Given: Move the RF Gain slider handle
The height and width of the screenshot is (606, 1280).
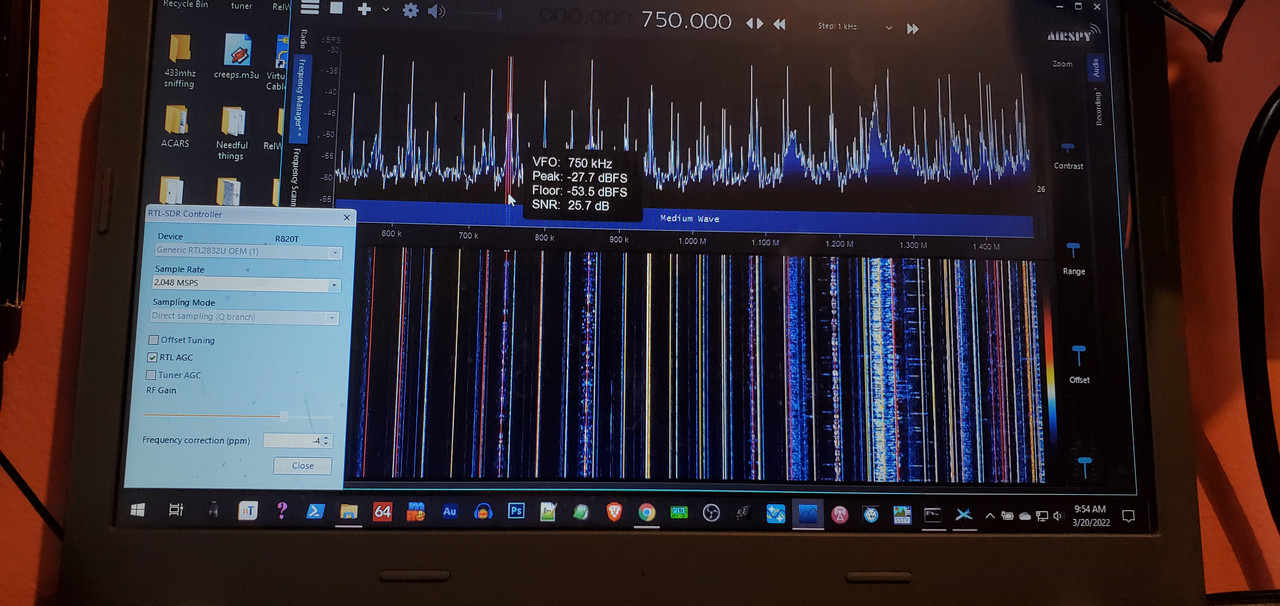Looking at the screenshot, I should 284,416.
